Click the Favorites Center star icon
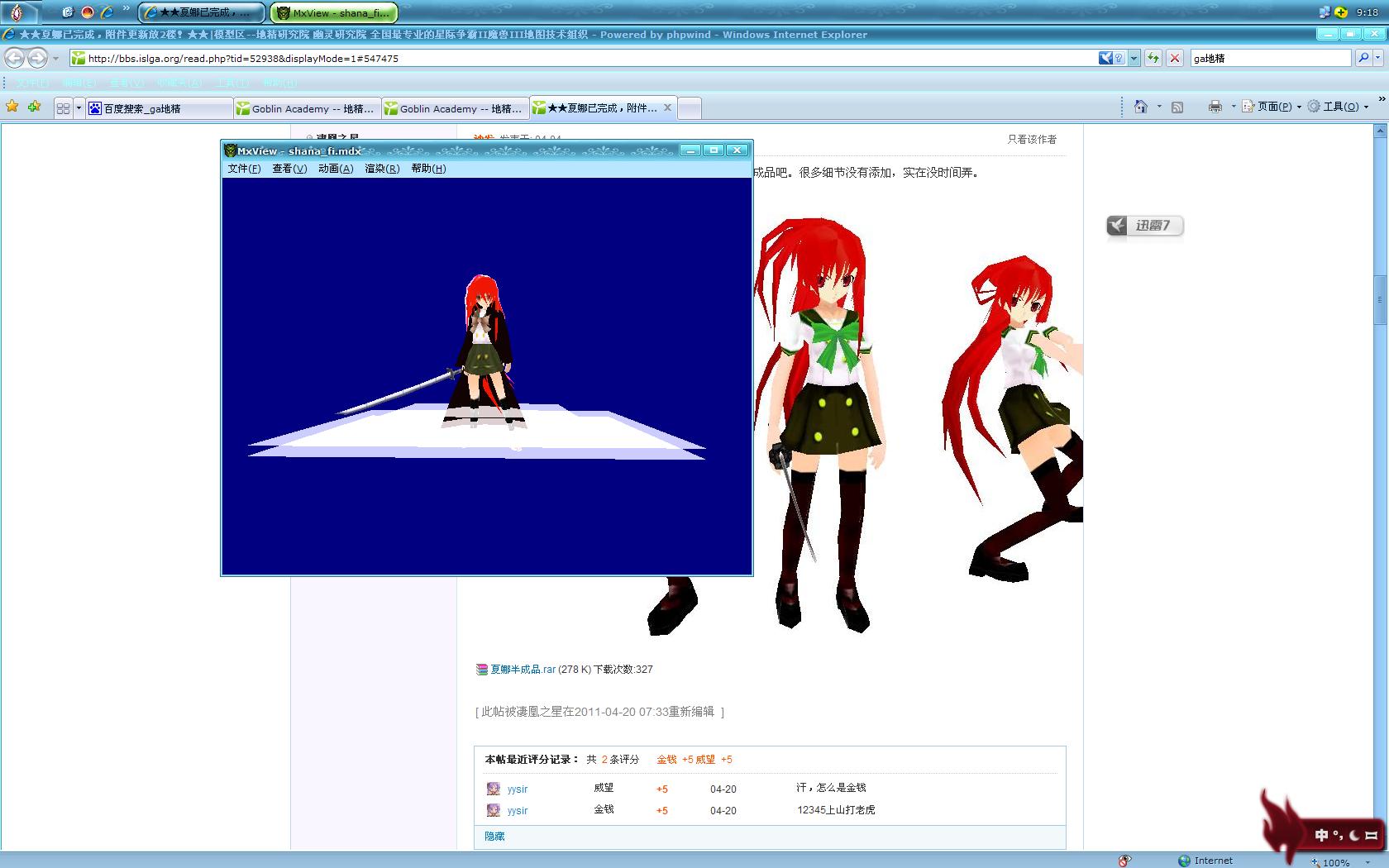Screen dimensions: 1389x868 12,107
